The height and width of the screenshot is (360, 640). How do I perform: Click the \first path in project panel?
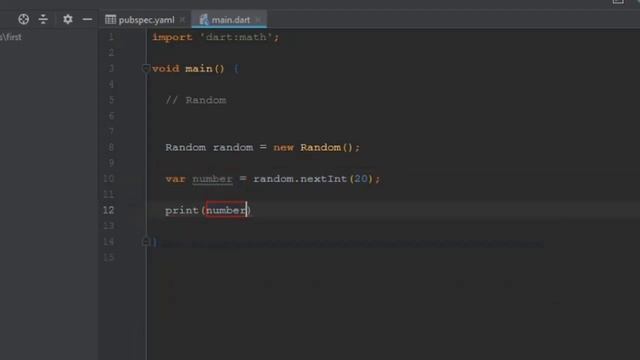click(x=11, y=37)
